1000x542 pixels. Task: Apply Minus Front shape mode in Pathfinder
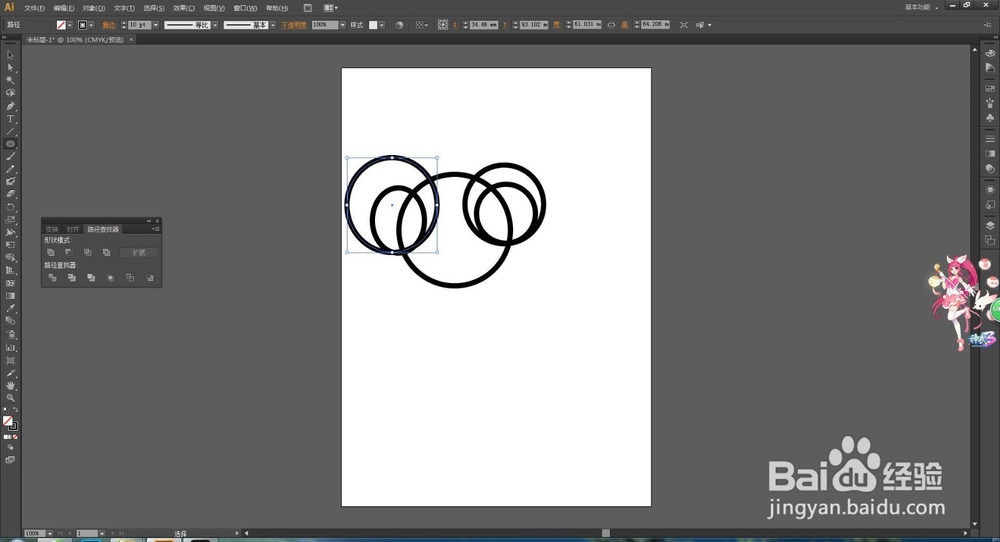[x=70, y=253]
